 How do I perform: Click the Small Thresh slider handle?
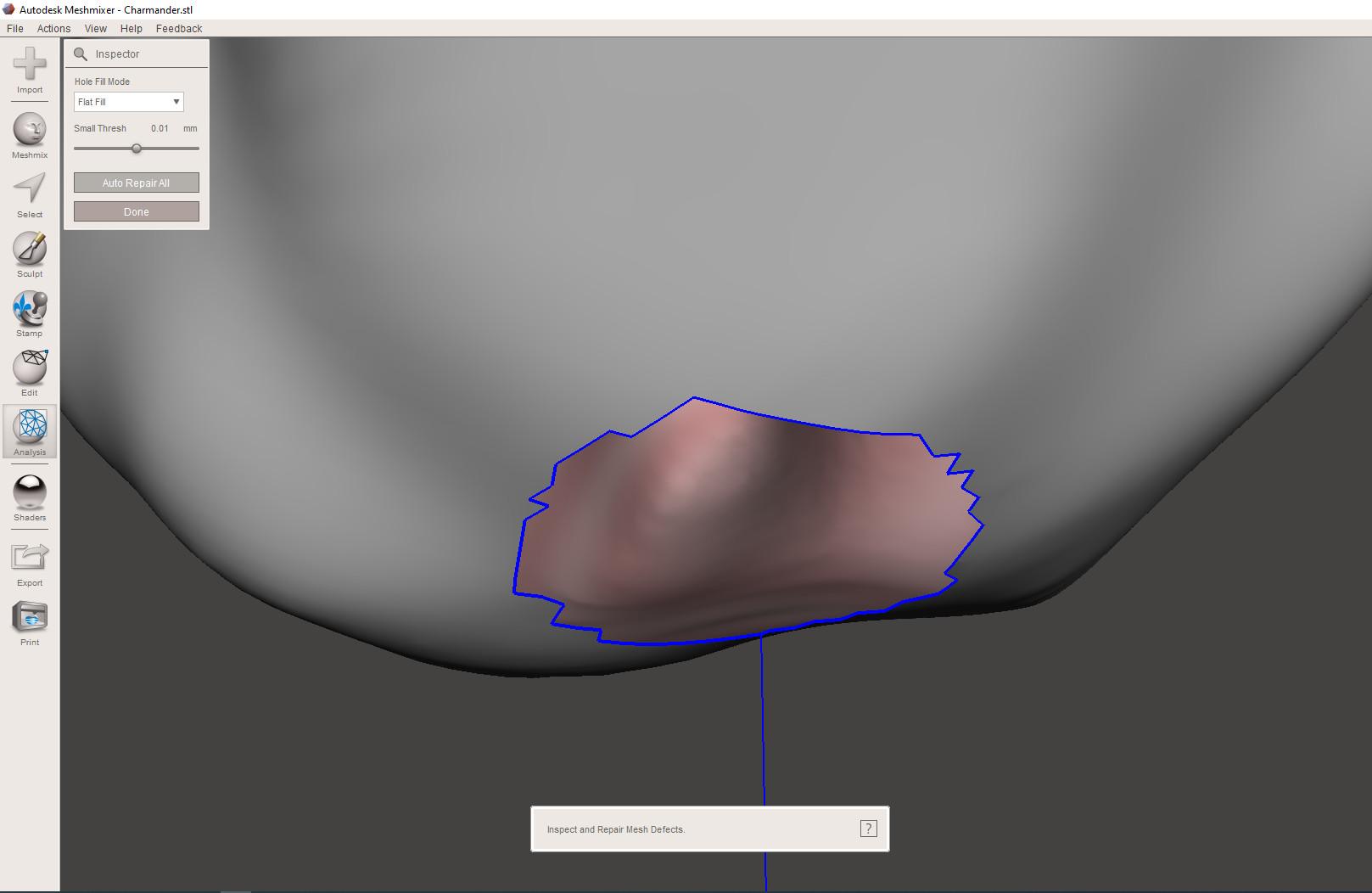point(136,149)
